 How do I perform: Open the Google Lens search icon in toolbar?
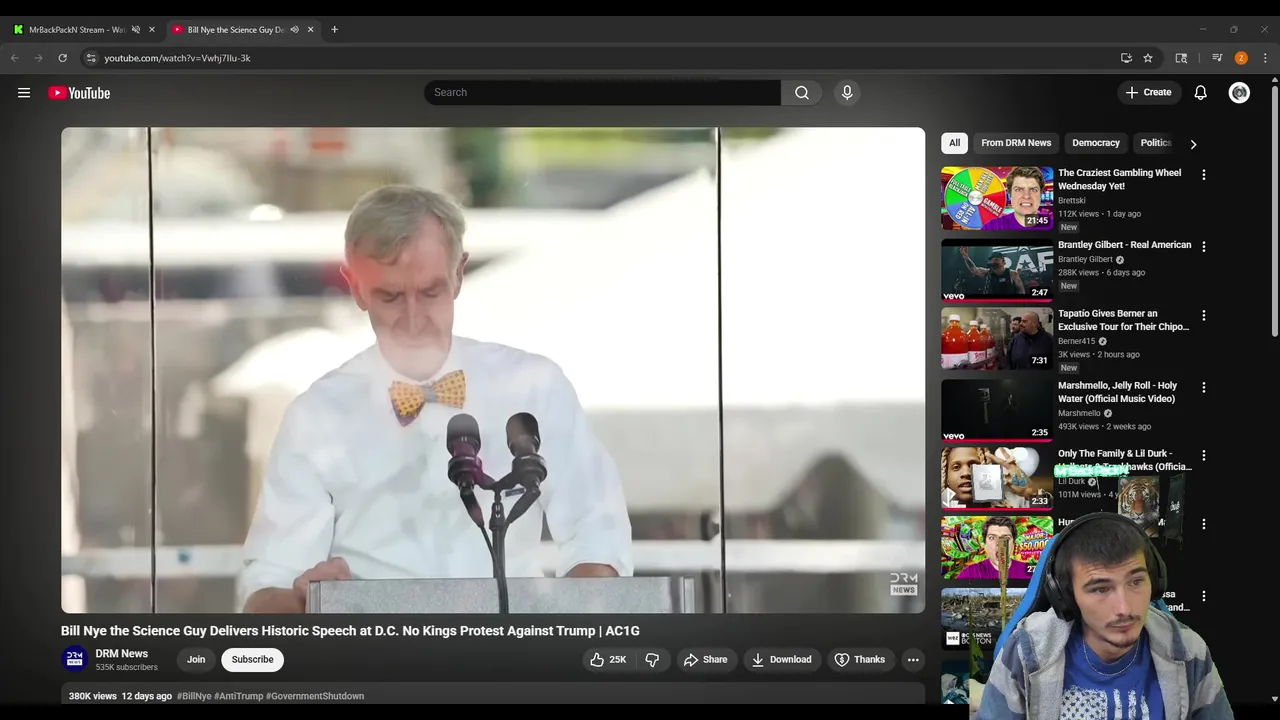1181,58
